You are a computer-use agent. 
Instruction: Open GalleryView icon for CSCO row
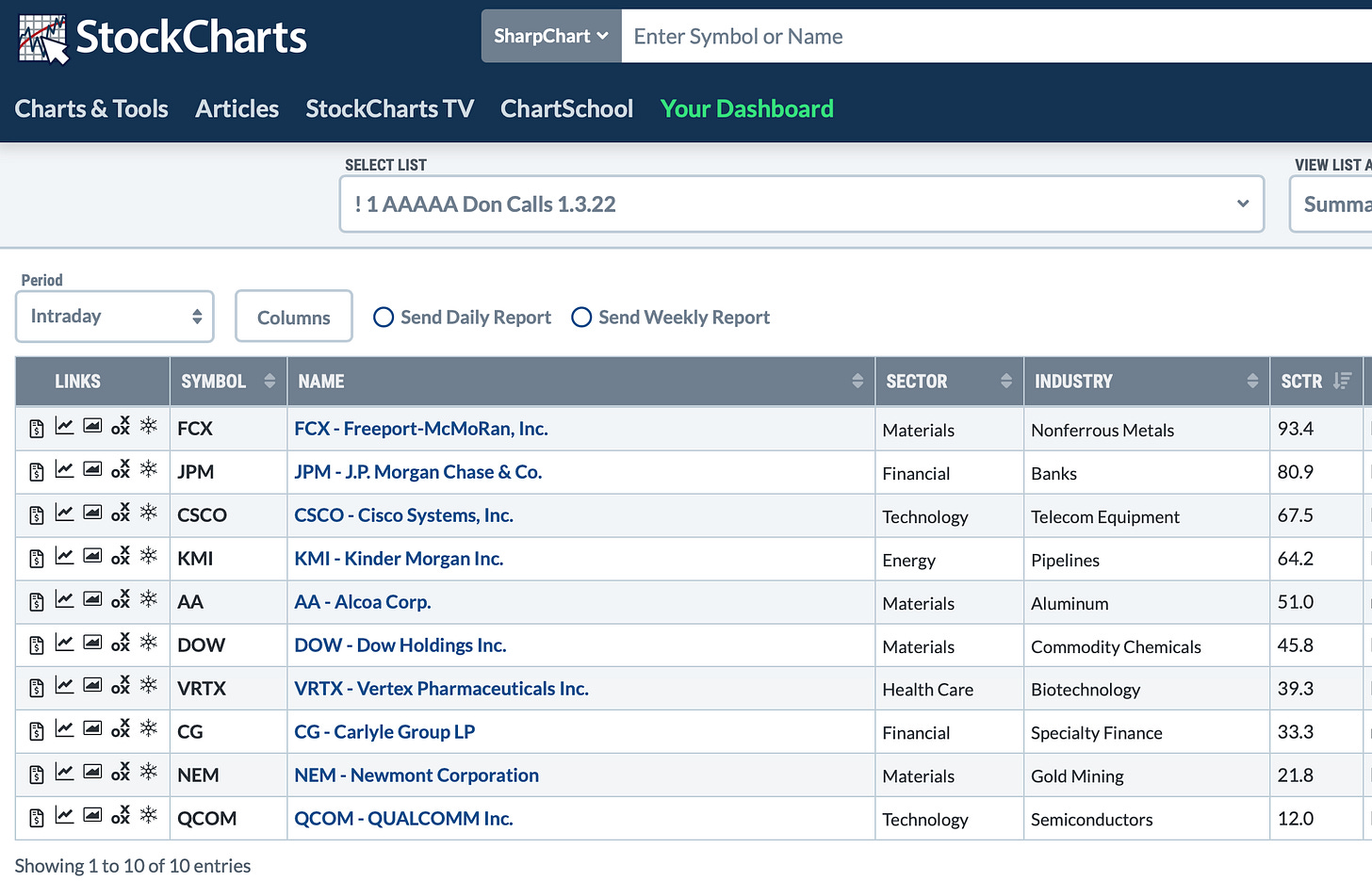point(92,513)
